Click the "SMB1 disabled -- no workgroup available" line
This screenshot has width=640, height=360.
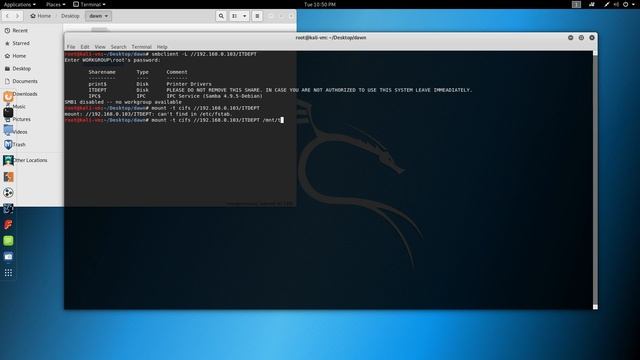click(x=123, y=102)
